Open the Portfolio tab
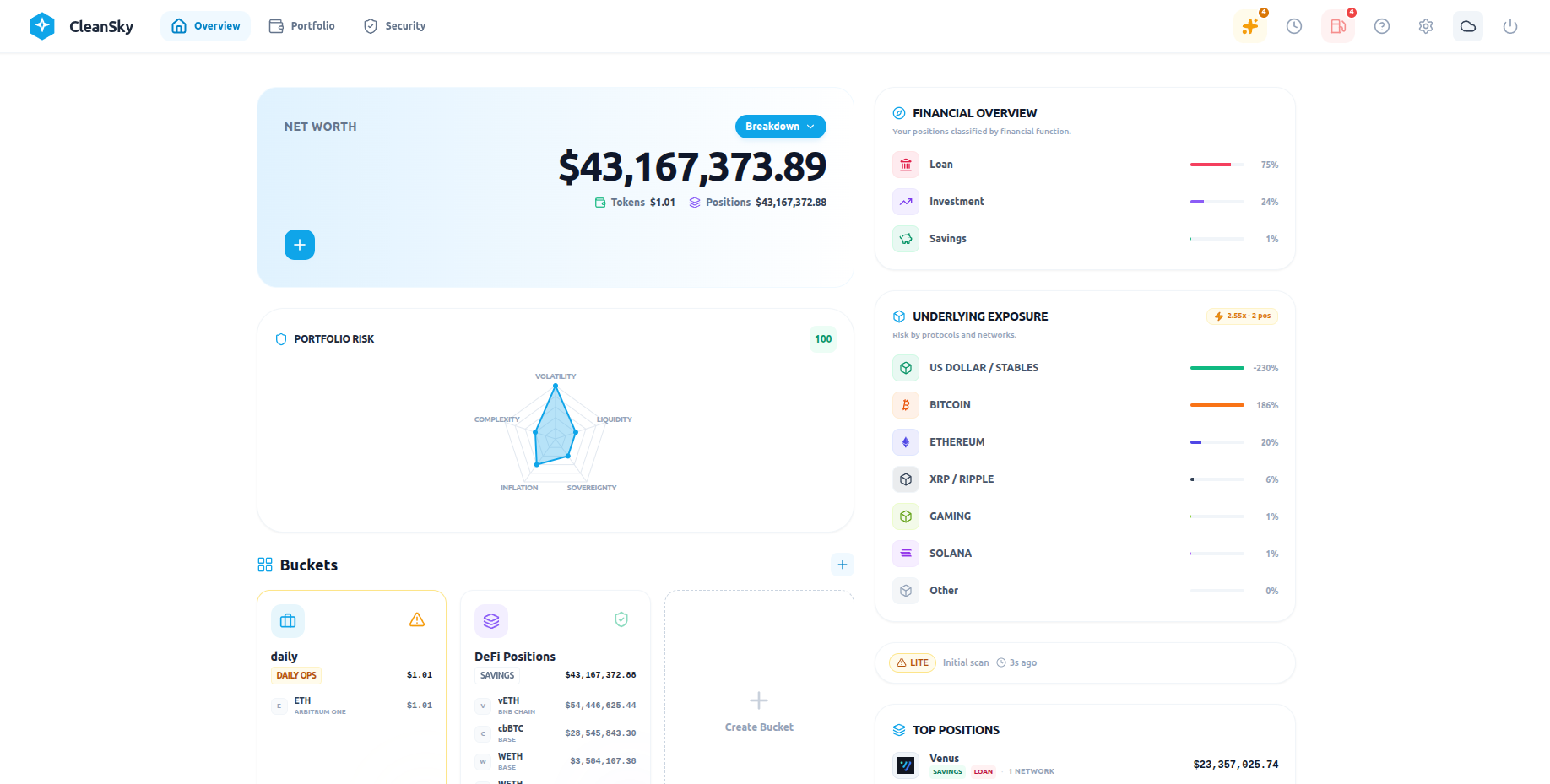 (301, 25)
